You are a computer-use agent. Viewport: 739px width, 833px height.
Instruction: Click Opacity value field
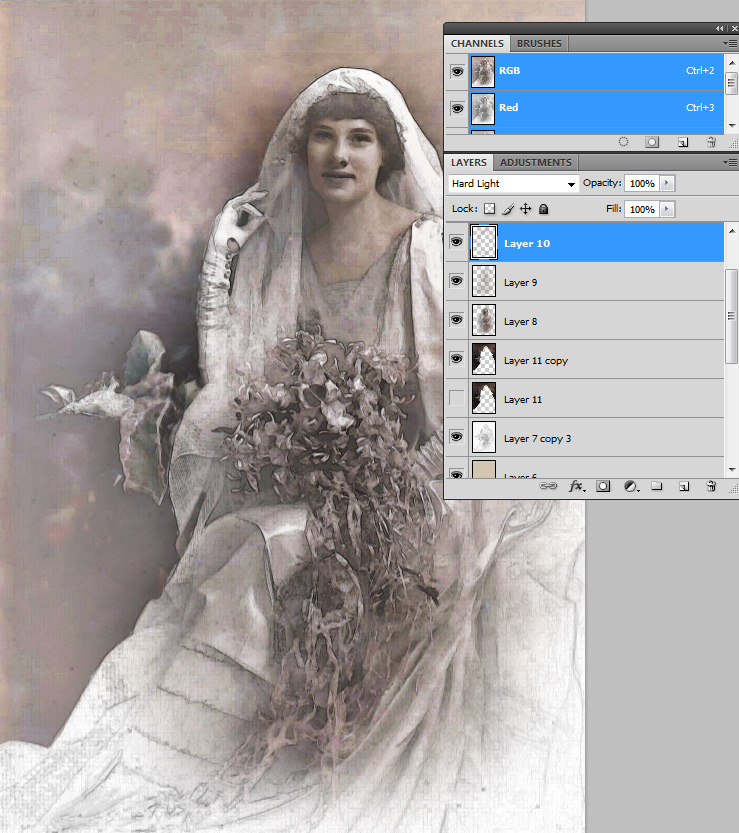point(642,183)
